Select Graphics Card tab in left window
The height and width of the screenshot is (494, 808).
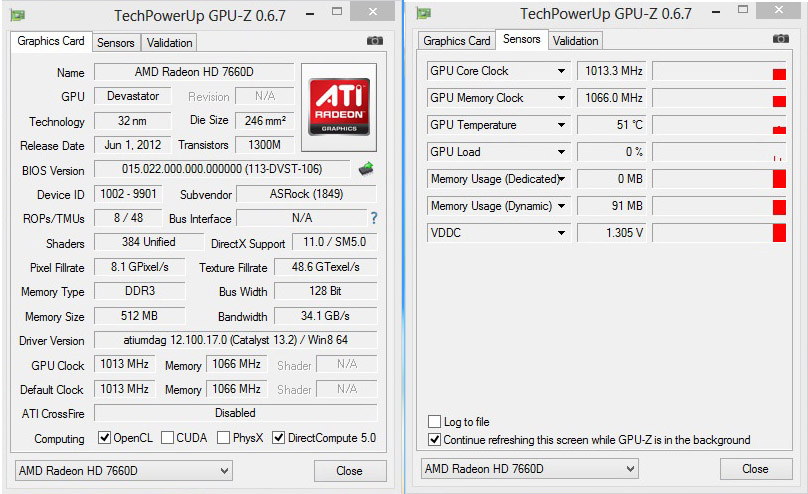tap(51, 41)
